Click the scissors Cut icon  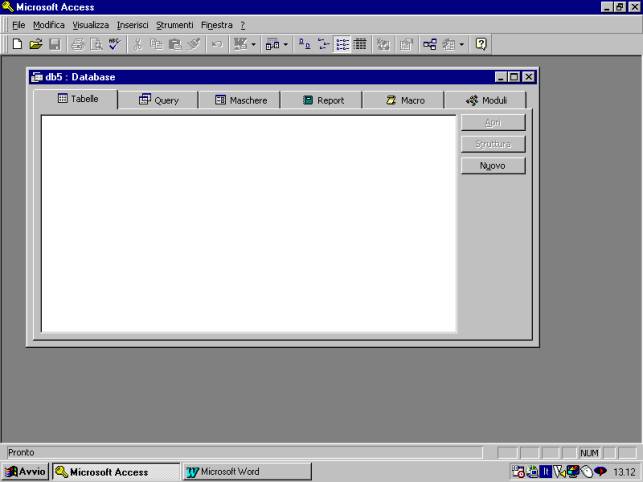(137, 44)
